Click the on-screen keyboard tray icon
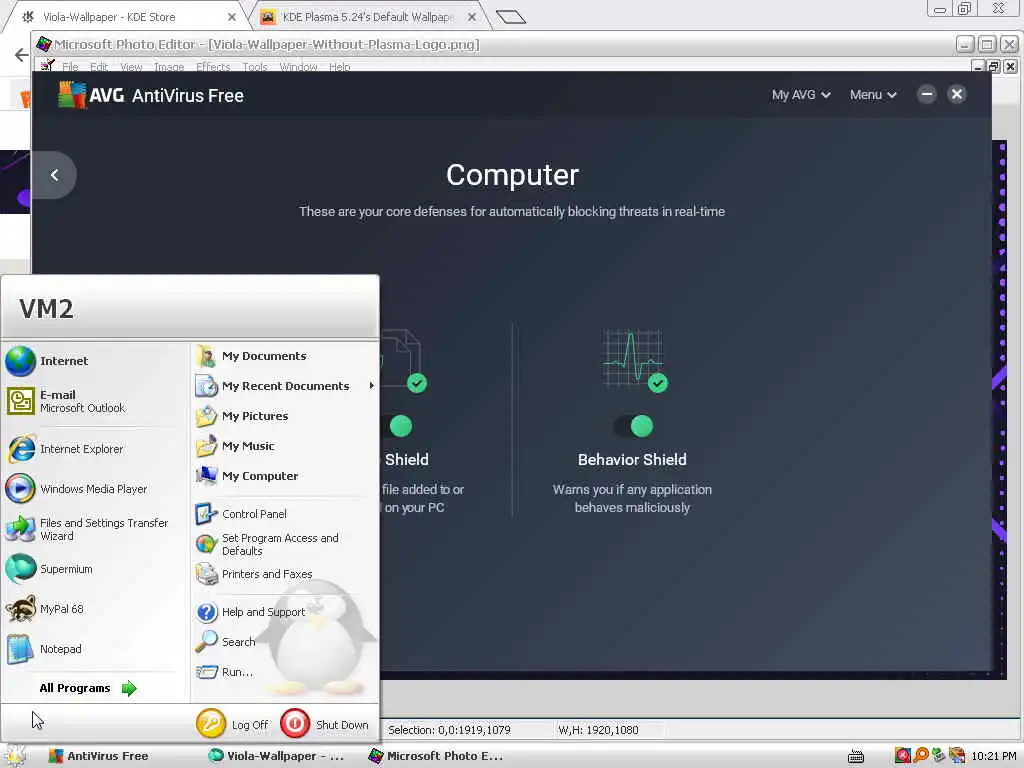Viewport: 1024px width, 768px height. point(856,756)
